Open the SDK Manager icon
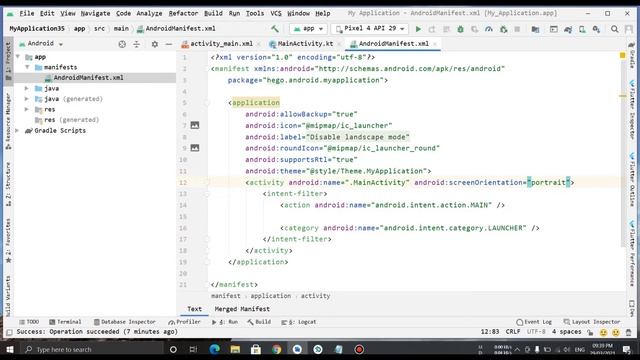The image size is (640, 360). tap(596, 29)
